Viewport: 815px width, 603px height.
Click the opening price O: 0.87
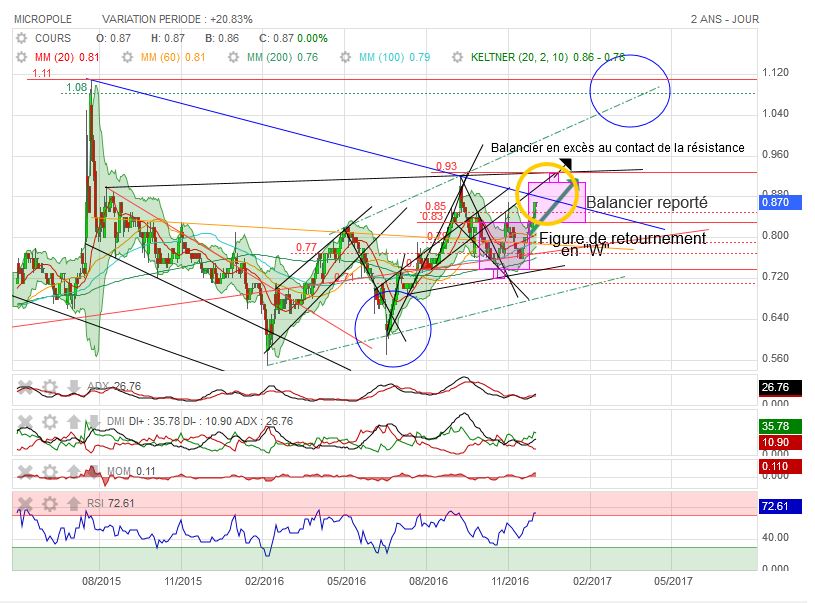tap(113, 38)
